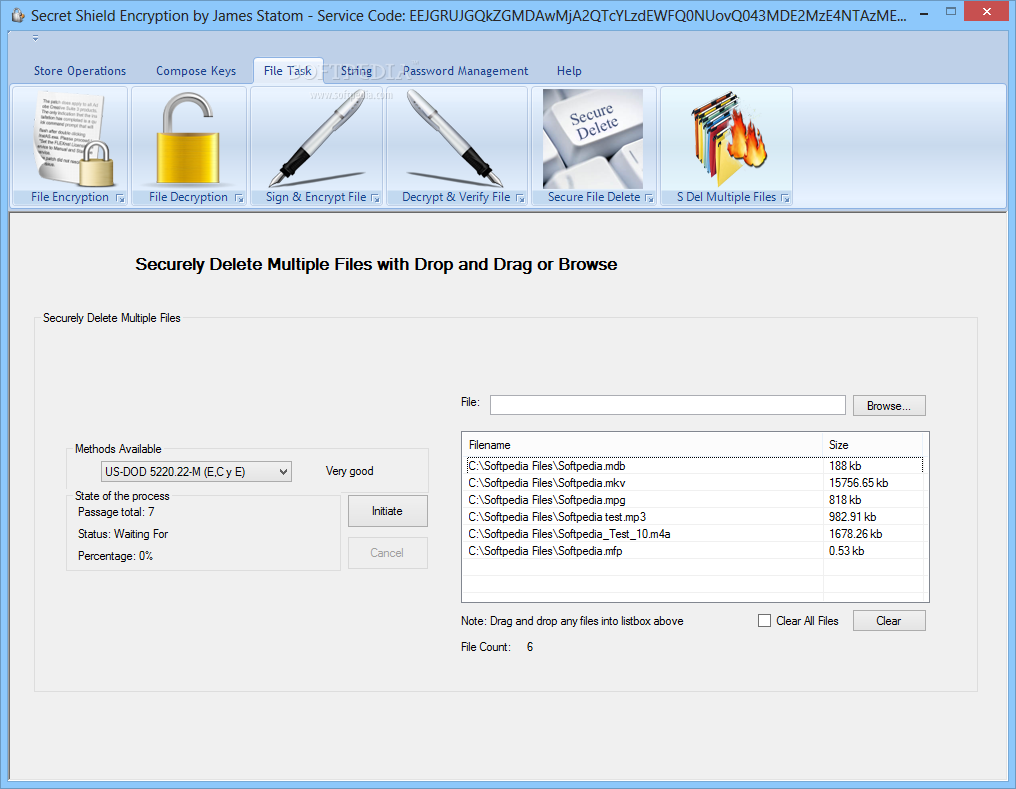Open the File Encryption document-lock icon
Screen dimensions: 1016x789
point(75,139)
